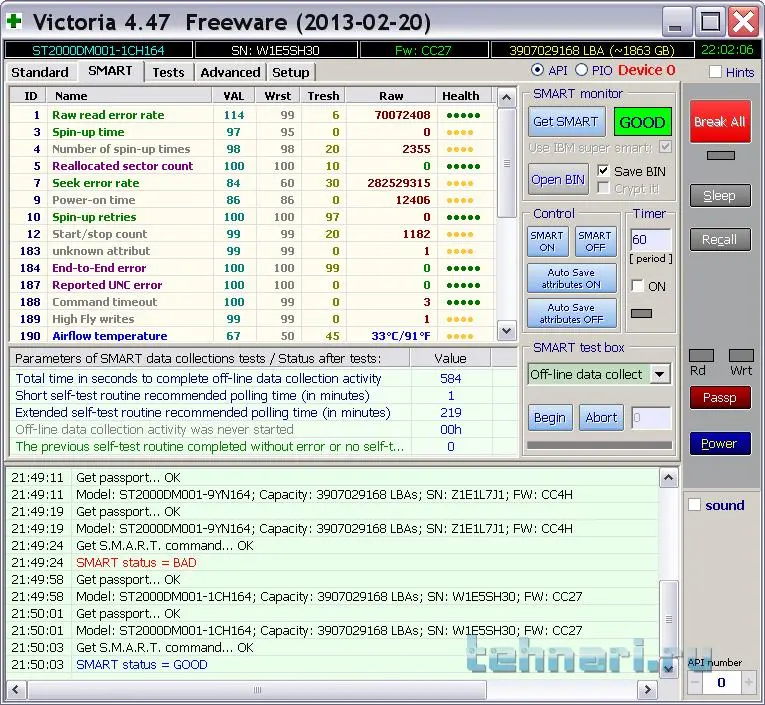Click the Raw column header
The width and height of the screenshot is (765, 705).
(x=391, y=96)
